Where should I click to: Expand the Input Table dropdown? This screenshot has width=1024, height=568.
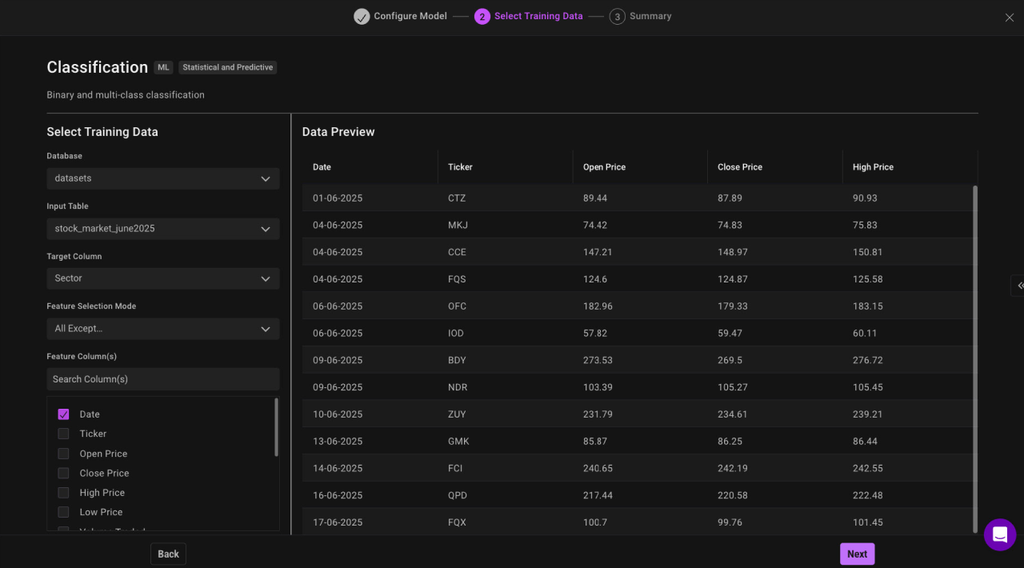click(x=163, y=229)
